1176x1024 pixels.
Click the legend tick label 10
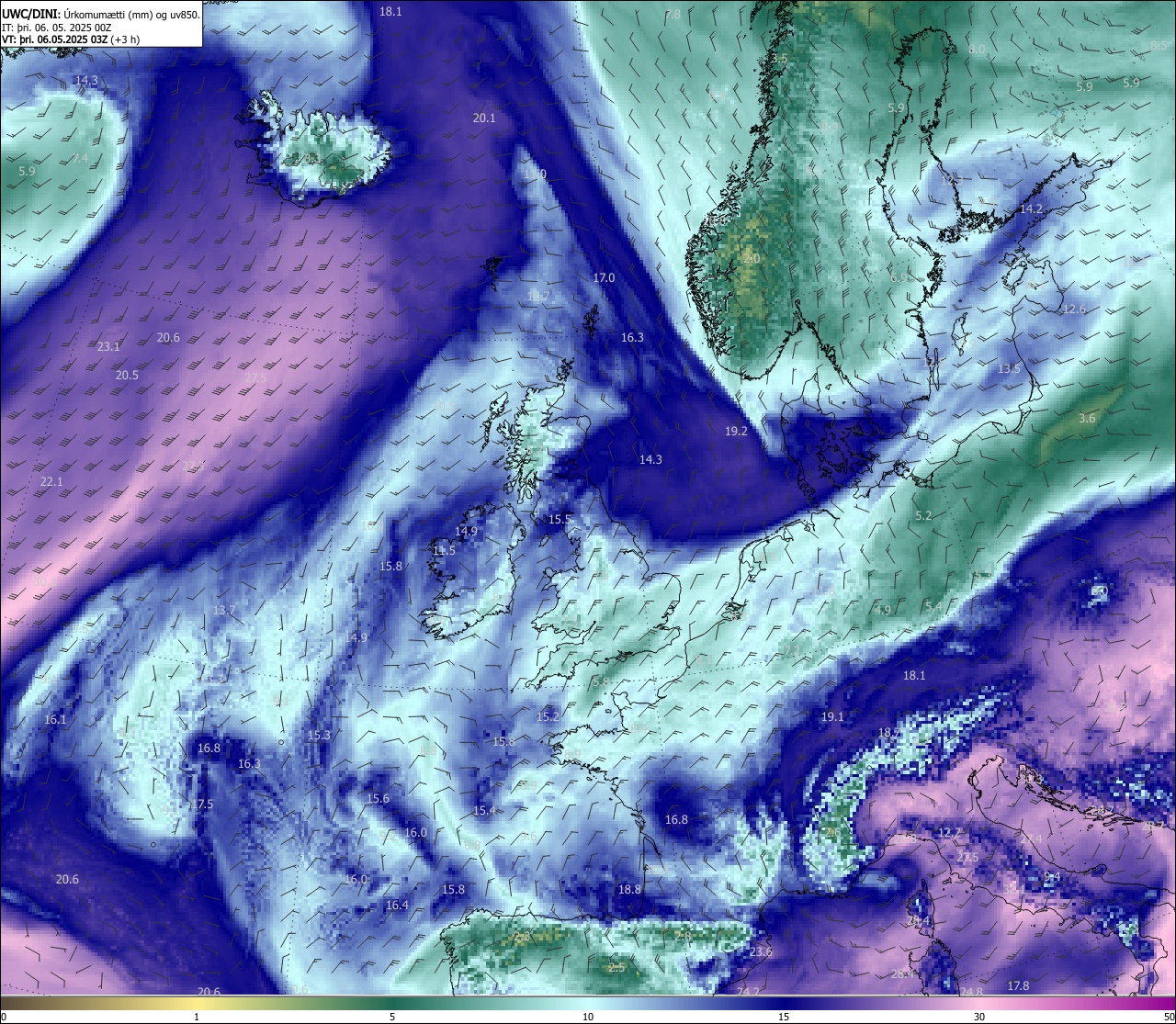click(588, 1017)
